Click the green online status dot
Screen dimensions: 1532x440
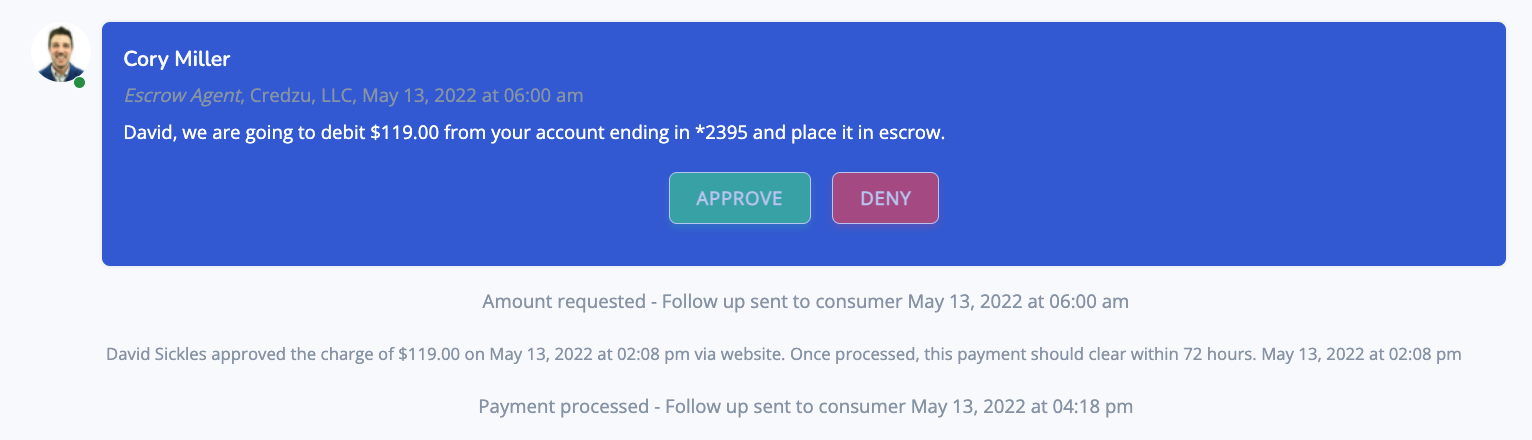tap(80, 82)
